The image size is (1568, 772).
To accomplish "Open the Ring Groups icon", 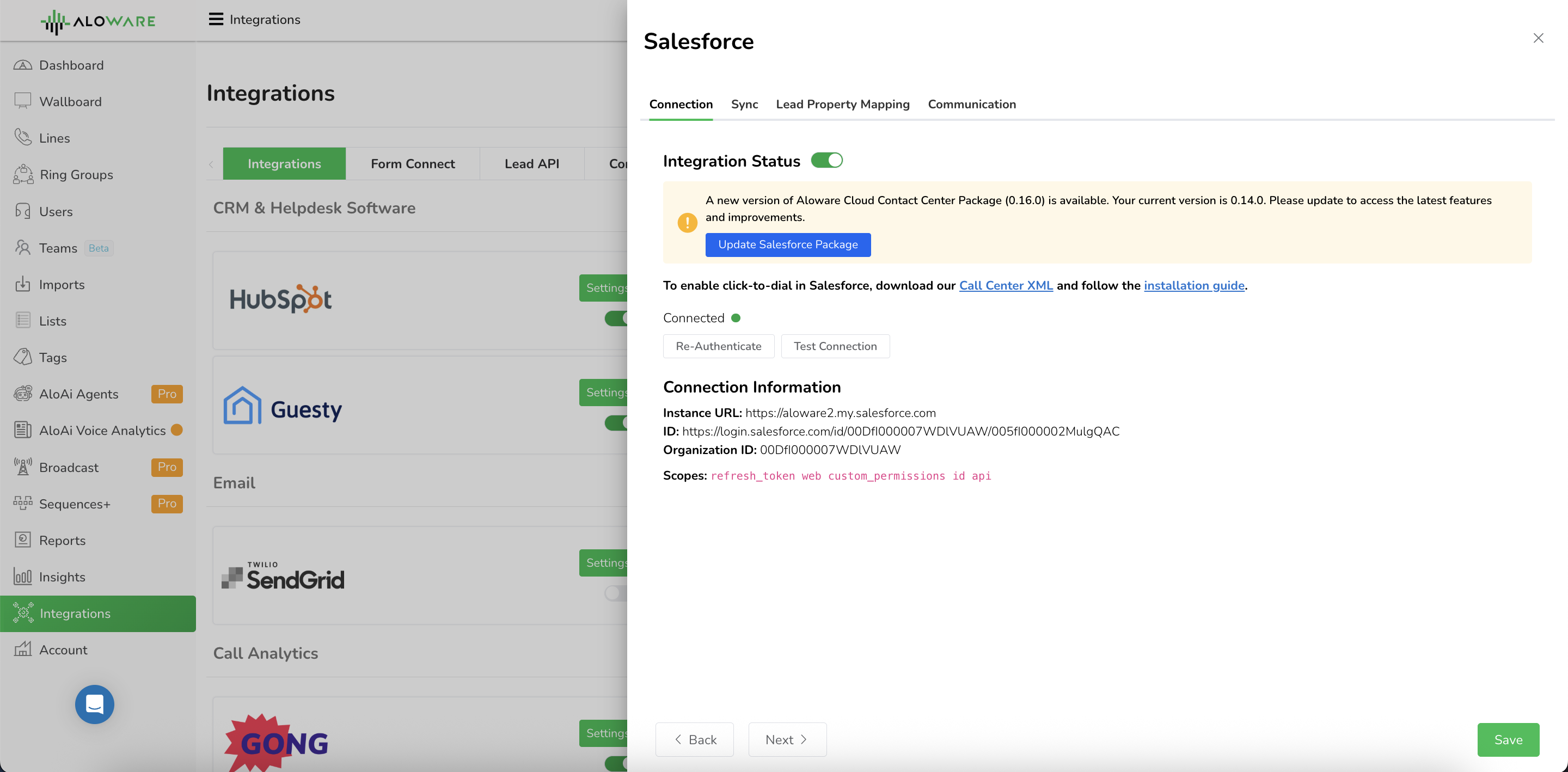I will [22, 174].
